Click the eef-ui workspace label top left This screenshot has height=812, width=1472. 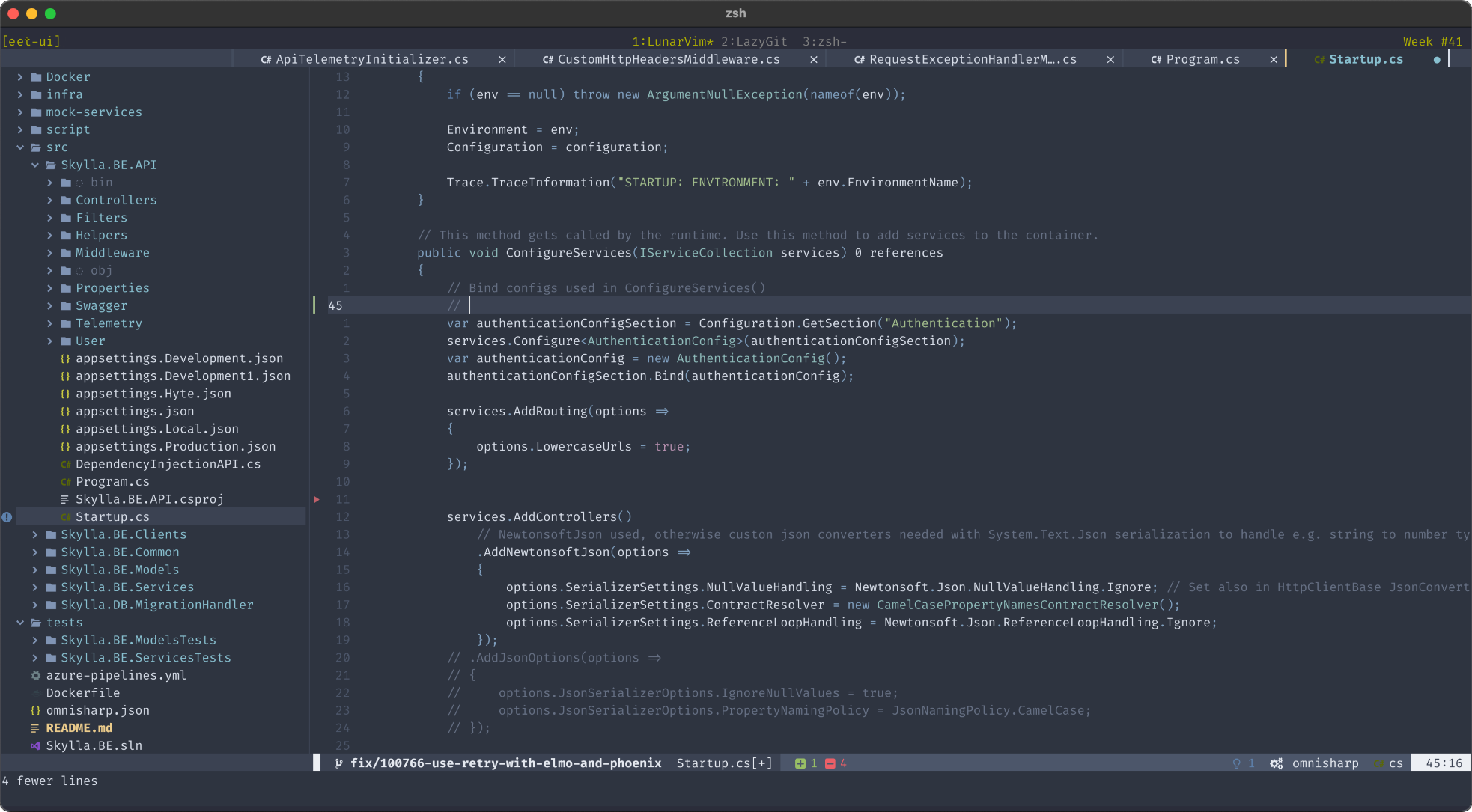(x=34, y=41)
